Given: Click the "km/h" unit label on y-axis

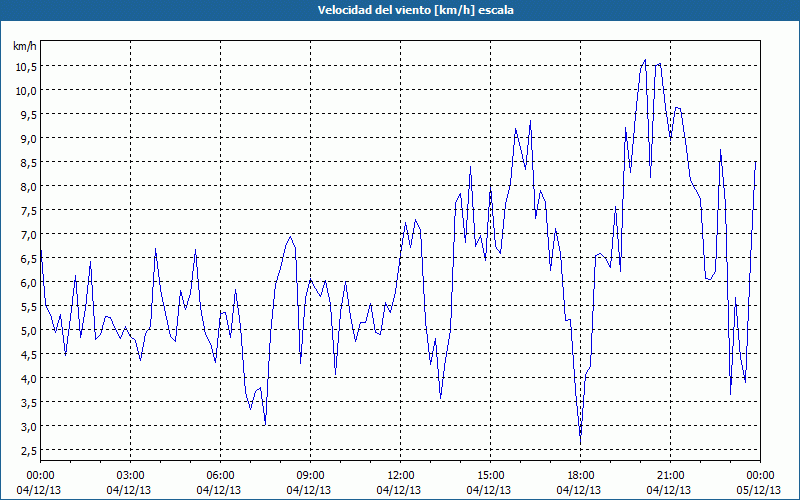Looking at the screenshot, I should coord(25,46).
